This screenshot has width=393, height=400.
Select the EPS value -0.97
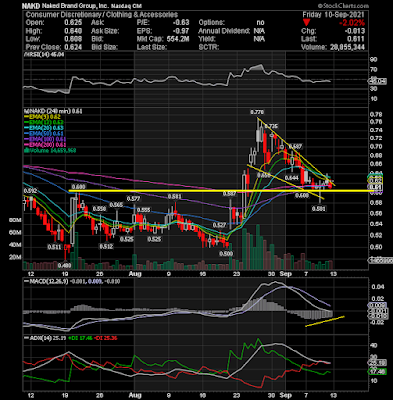click(181, 31)
